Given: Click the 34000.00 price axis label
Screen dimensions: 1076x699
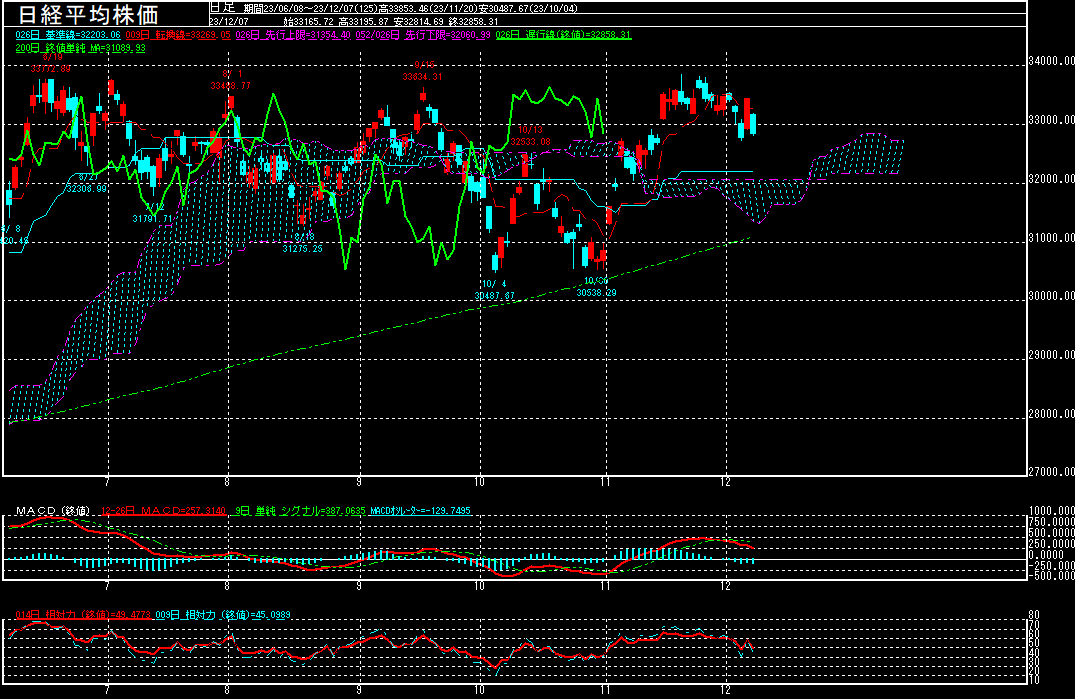Looking at the screenshot, I should click(x=1051, y=61).
